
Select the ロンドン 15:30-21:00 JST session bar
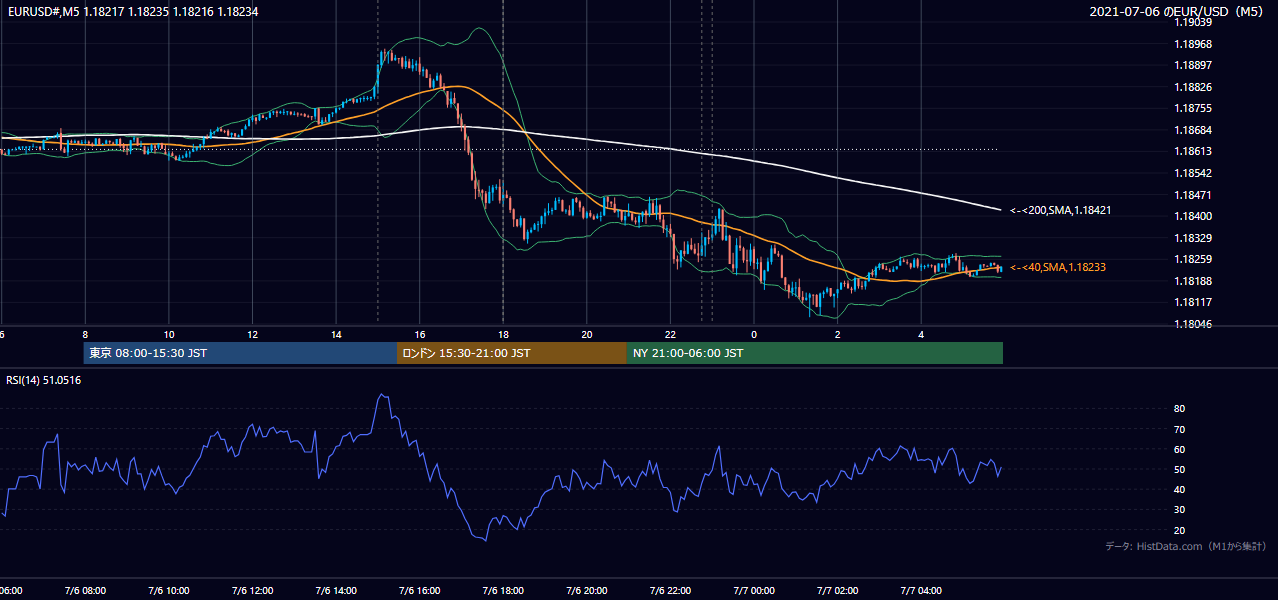512,353
